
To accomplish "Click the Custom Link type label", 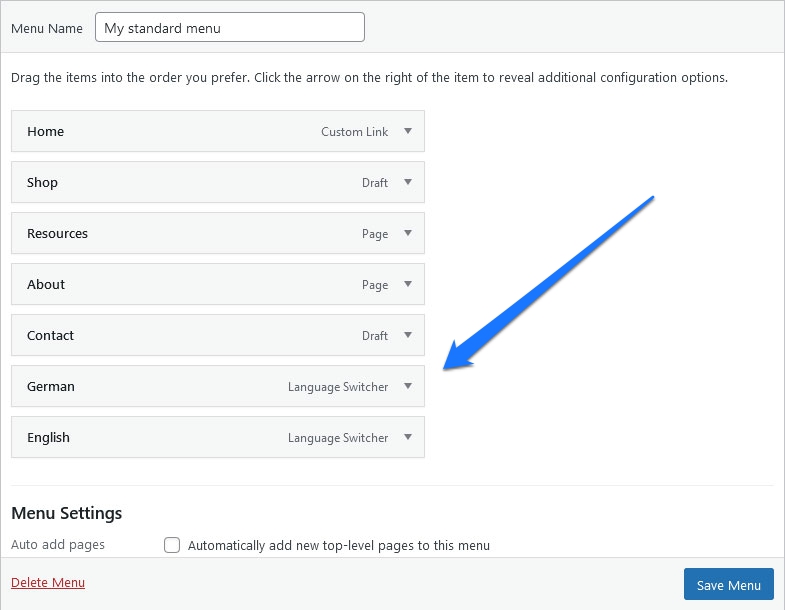I will point(354,132).
